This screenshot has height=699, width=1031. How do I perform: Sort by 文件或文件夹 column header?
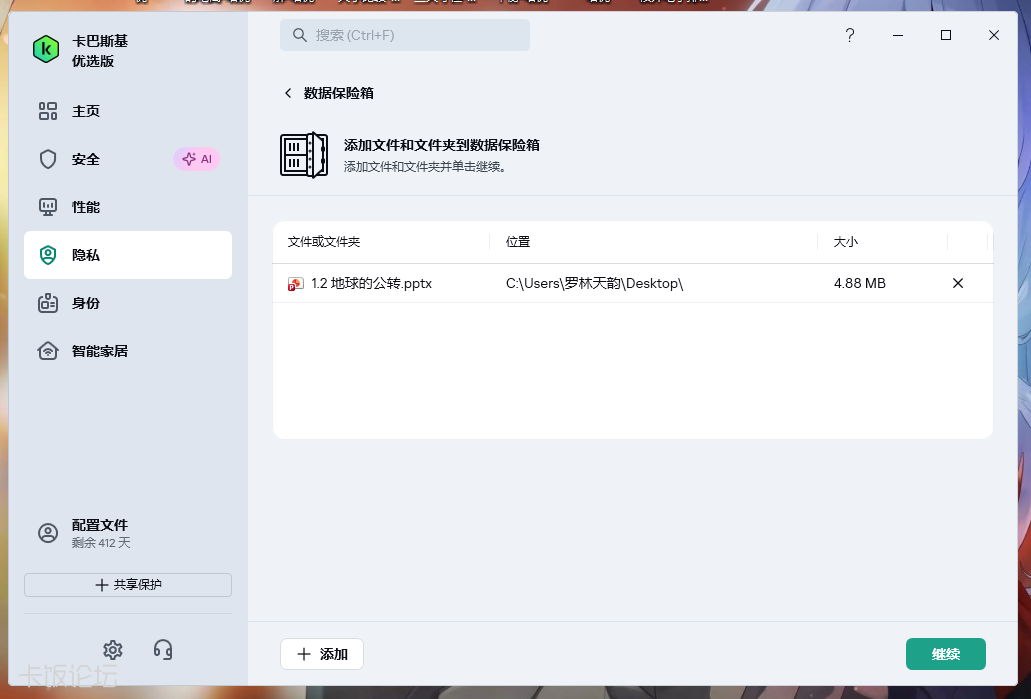pyautogui.click(x=324, y=242)
